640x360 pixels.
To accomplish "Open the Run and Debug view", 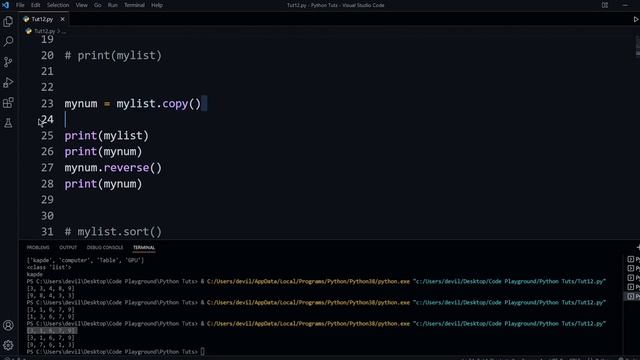I will [8, 82].
